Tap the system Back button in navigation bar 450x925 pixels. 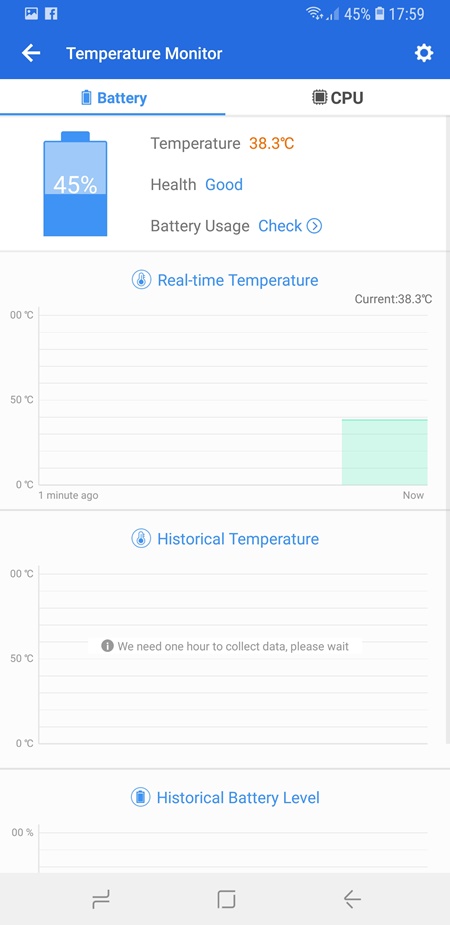click(x=352, y=899)
